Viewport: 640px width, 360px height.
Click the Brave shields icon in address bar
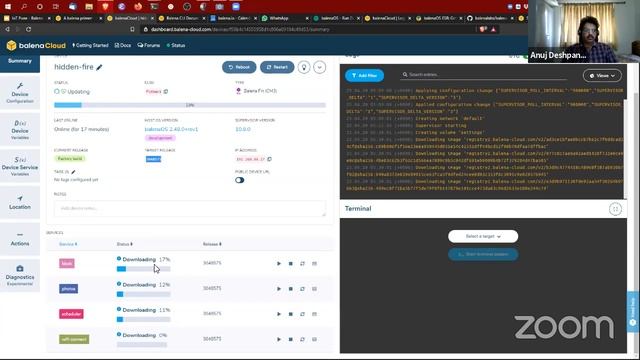pos(483,29)
